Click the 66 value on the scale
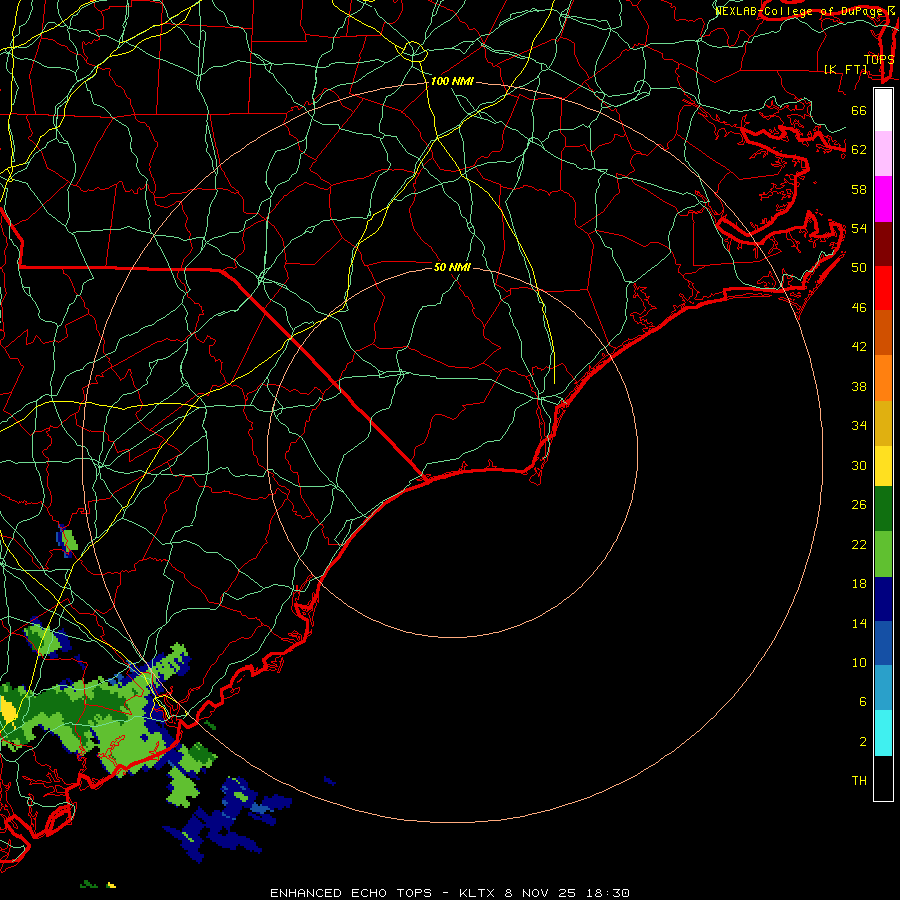The image size is (900, 900). pyautogui.click(x=859, y=111)
